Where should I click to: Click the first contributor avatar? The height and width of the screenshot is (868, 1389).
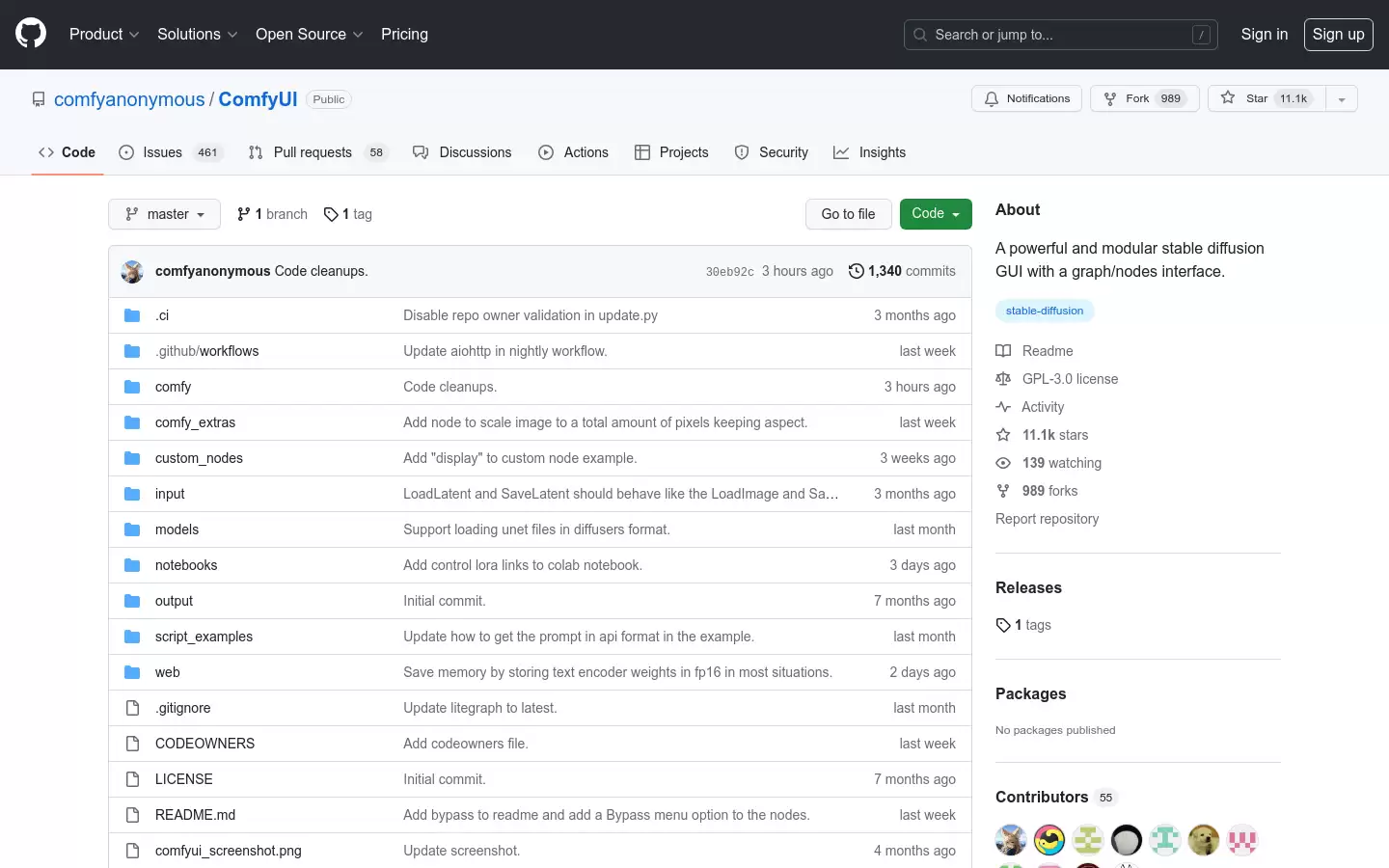[x=1011, y=840]
